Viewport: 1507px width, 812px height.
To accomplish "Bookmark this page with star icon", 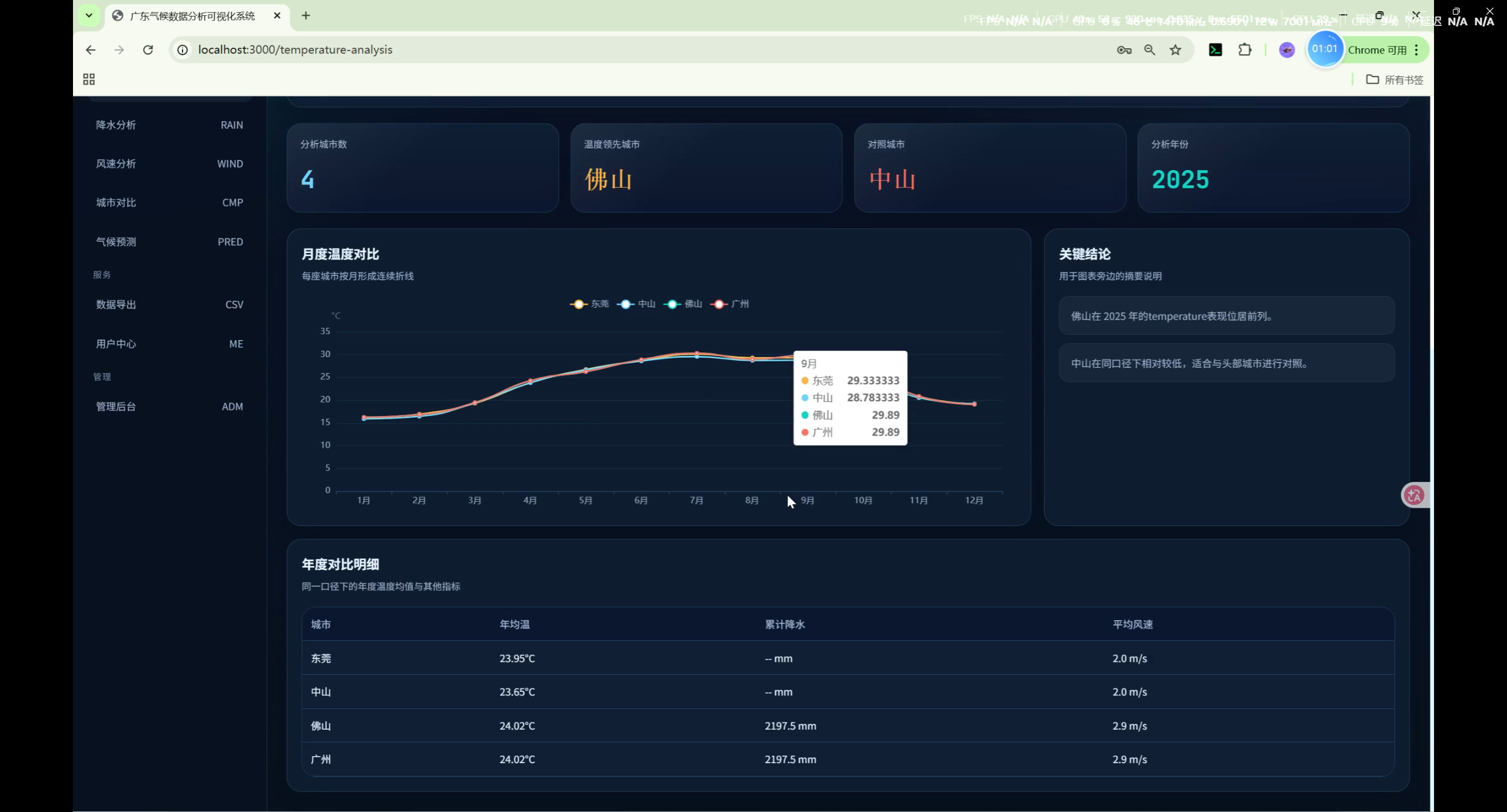I will pos(1176,50).
